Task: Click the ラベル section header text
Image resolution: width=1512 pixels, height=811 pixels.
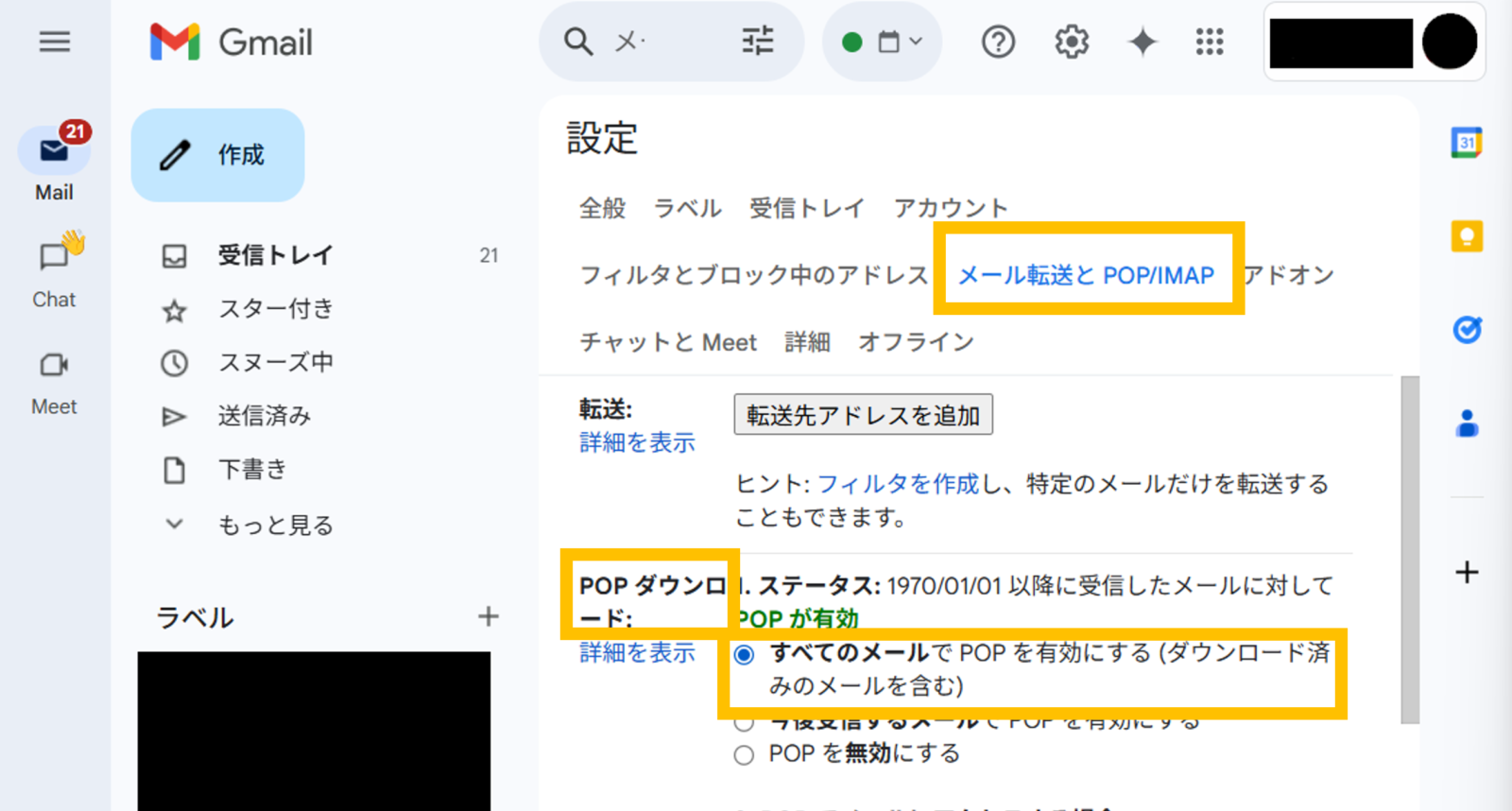Action: [x=195, y=618]
